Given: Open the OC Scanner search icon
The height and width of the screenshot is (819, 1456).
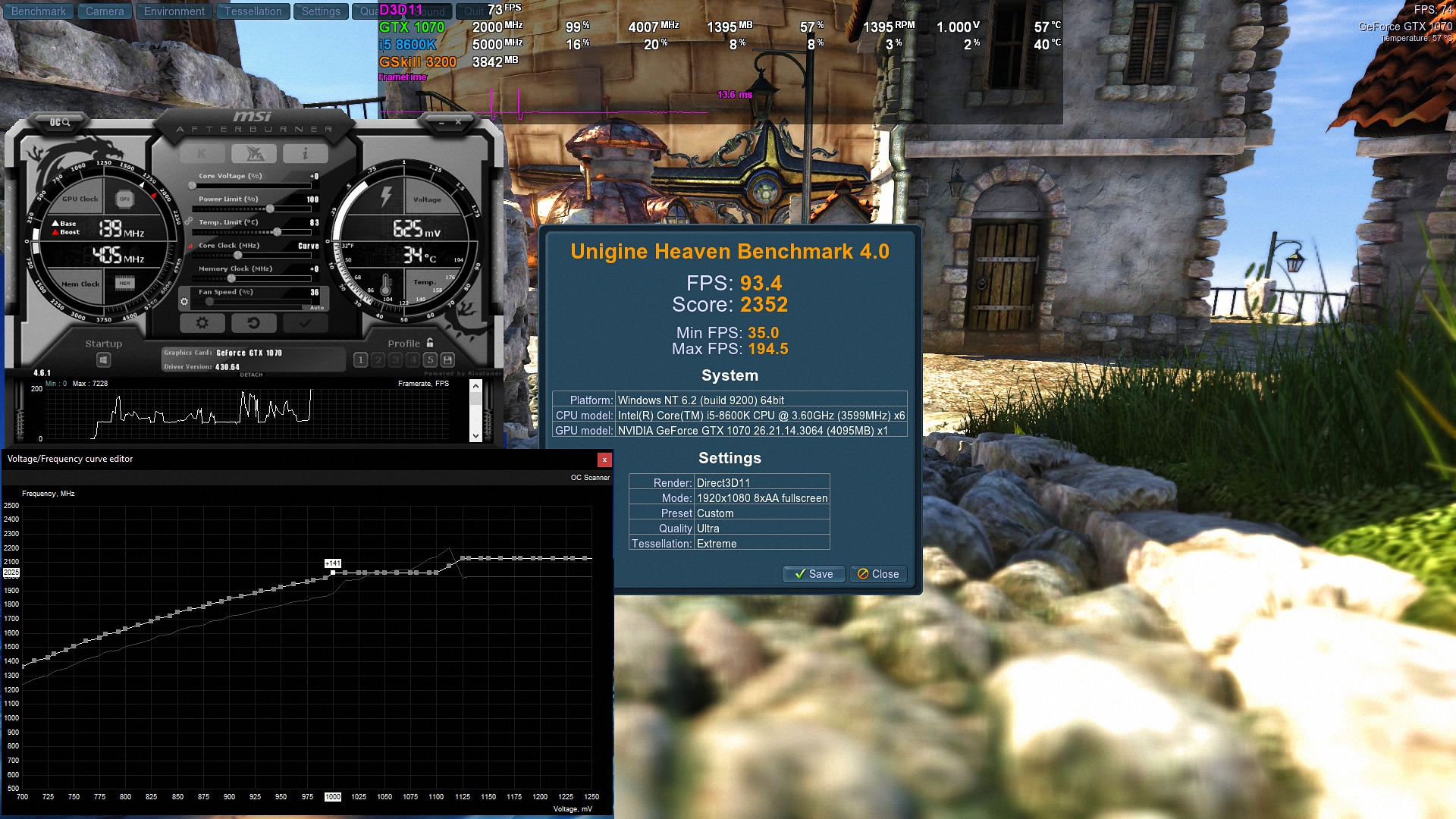Looking at the screenshot, I should [59, 122].
